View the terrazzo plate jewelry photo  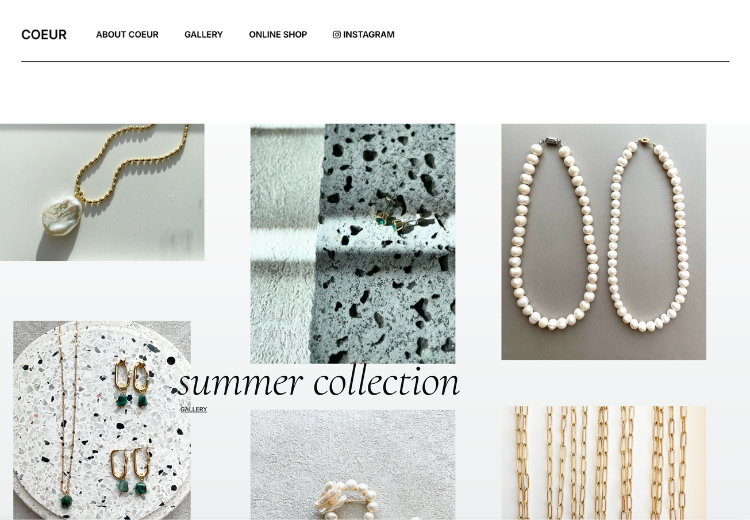point(102,420)
